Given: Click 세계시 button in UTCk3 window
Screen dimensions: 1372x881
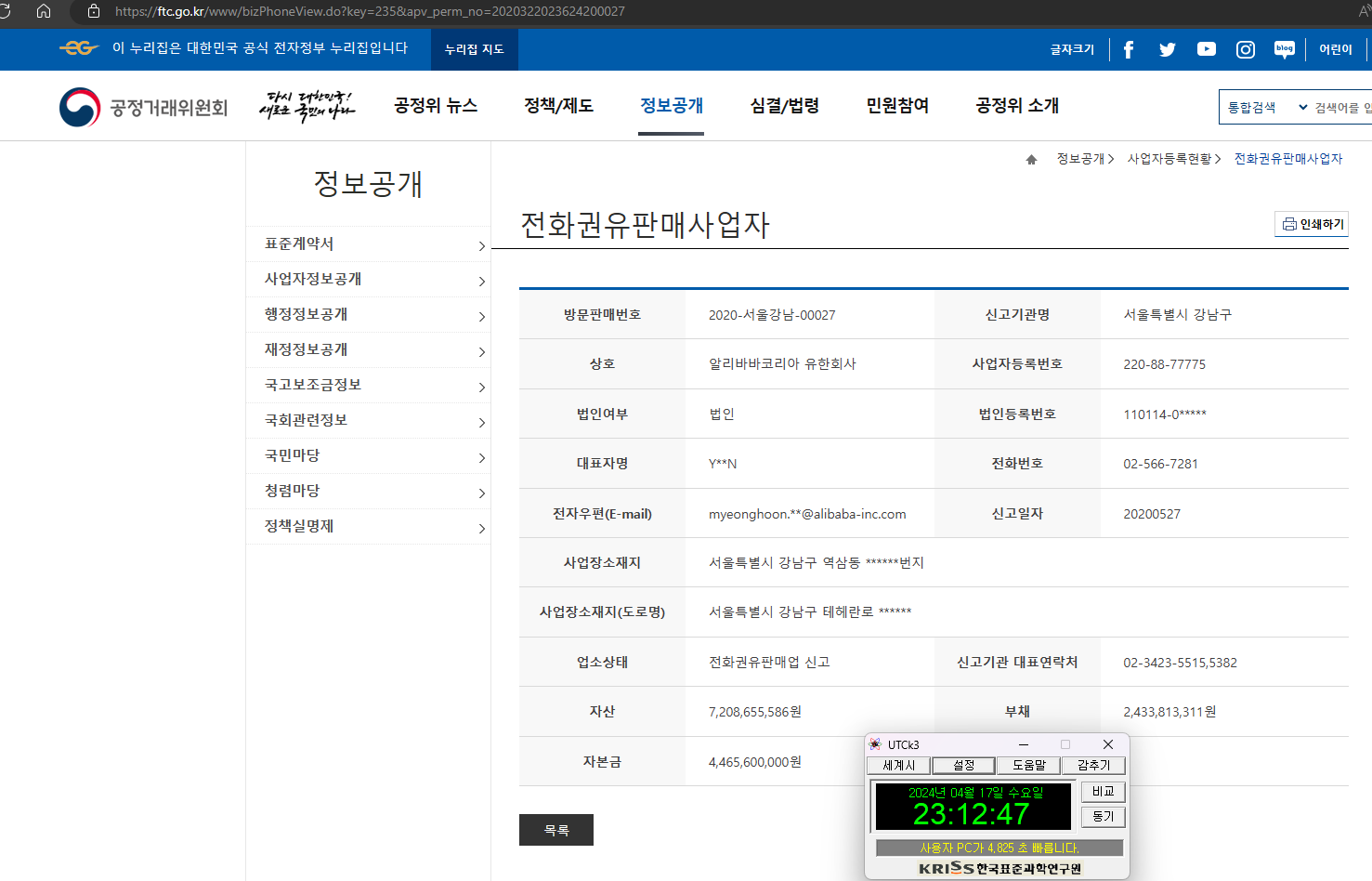Looking at the screenshot, I should pos(898,766).
